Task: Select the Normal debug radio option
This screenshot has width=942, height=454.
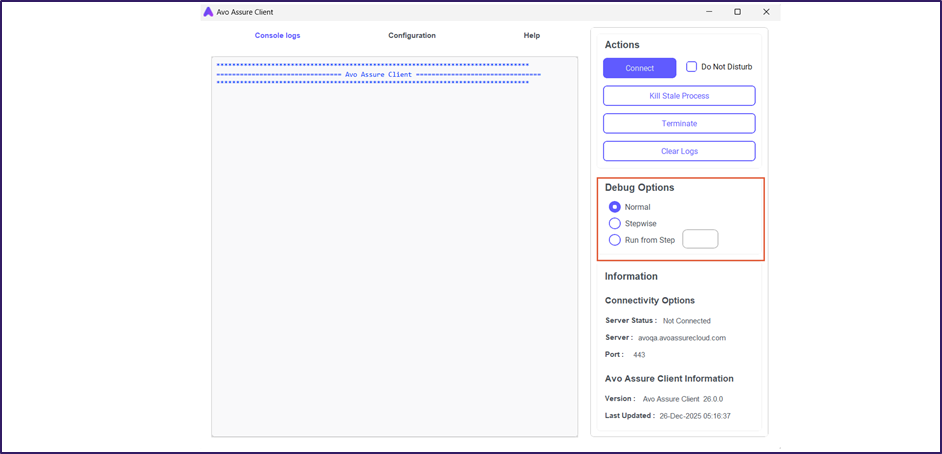Action: point(615,207)
